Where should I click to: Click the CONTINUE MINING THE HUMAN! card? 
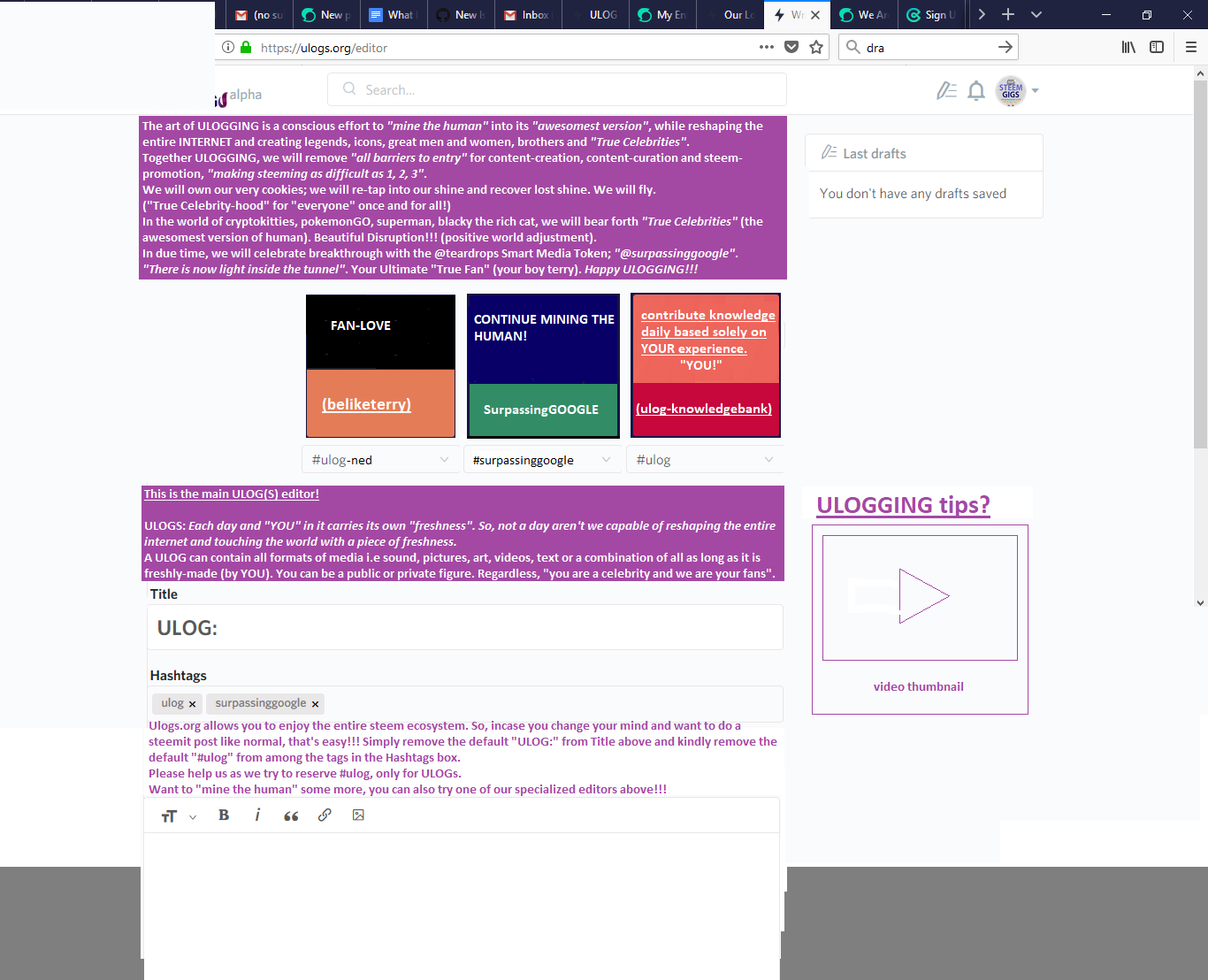543,340
